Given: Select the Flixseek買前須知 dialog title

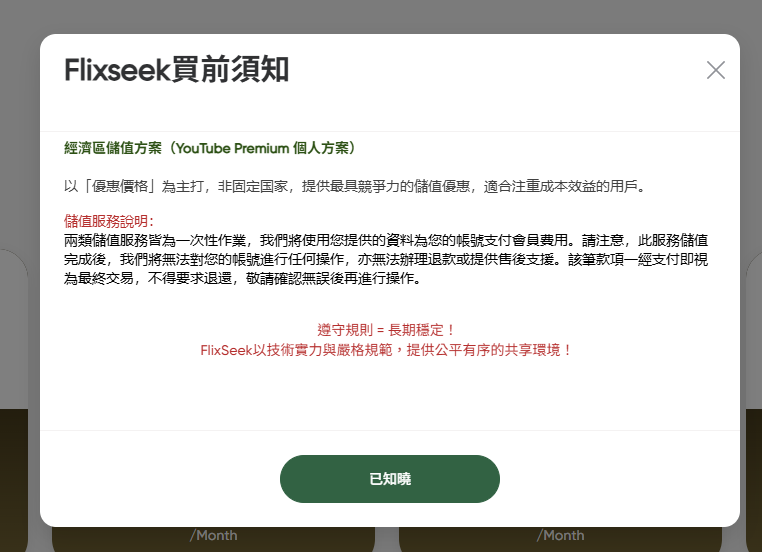Looking at the screenshot, I should [177, 69].
